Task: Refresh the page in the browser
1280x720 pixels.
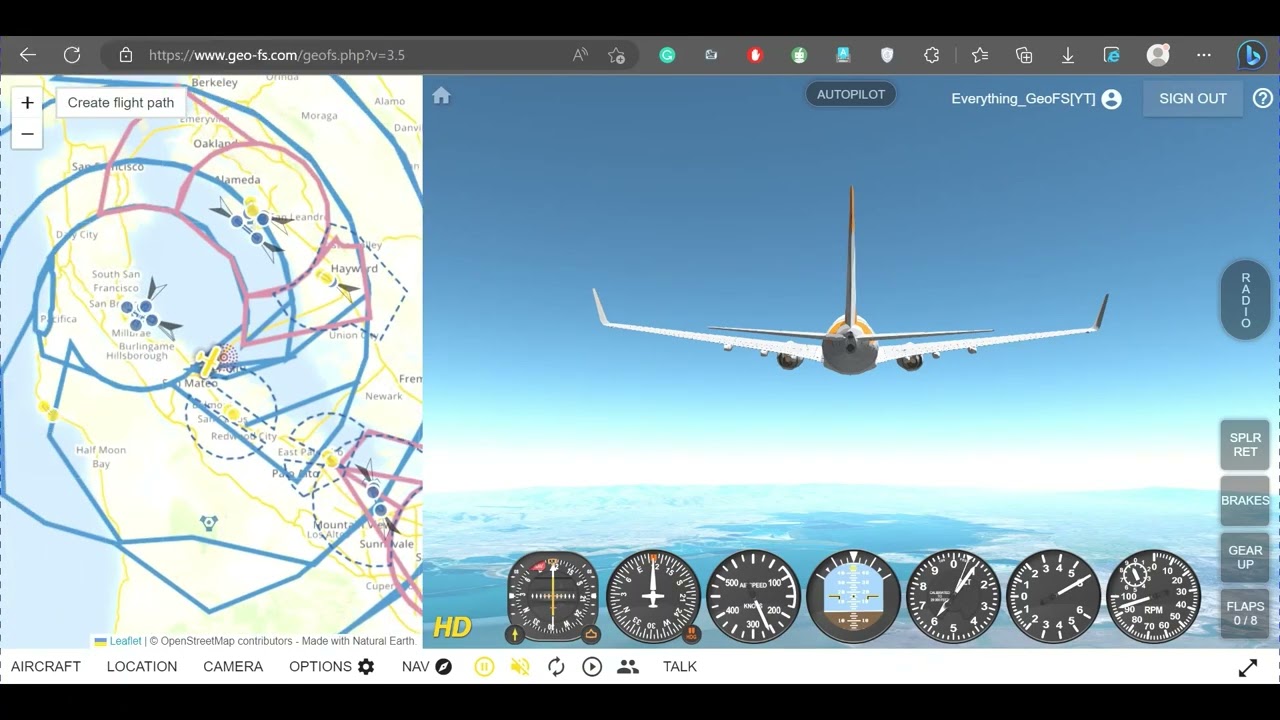Action: [72, 55]
